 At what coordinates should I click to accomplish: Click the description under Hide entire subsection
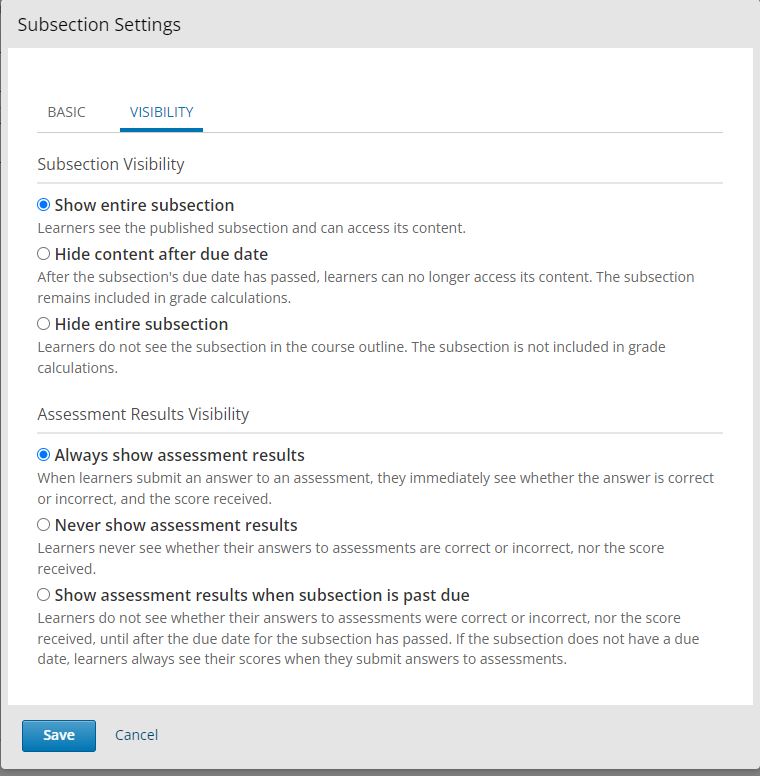(351, 357)
